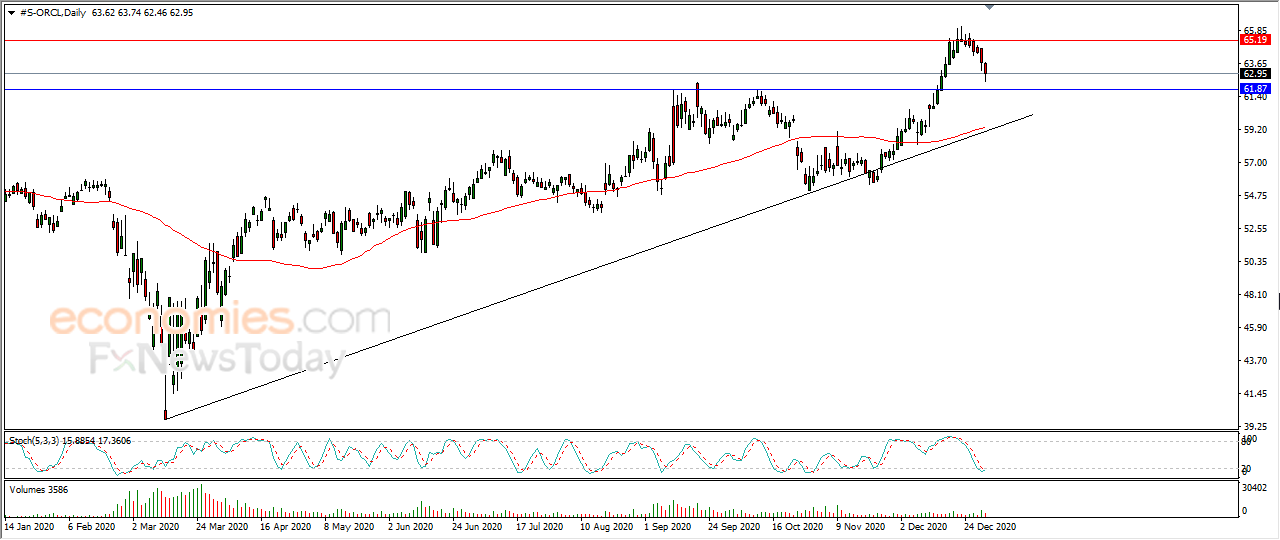Click the last red candlestick on the chart
Viewport: 1280px width, 540px height.
[x=986, y=71]
